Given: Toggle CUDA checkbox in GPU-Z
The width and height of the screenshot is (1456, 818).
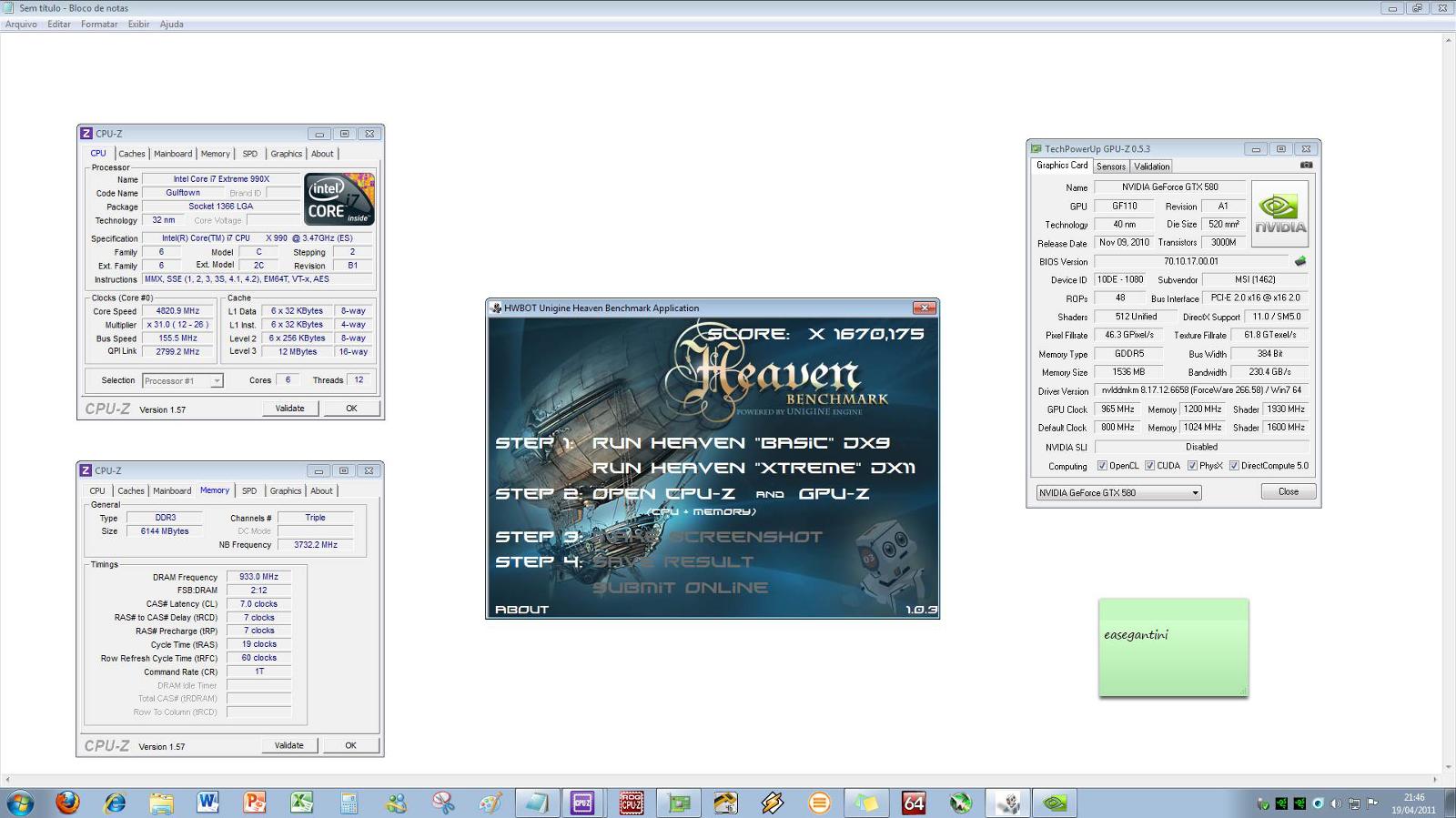Looking at the screenshot, I should coord(1149,466).
